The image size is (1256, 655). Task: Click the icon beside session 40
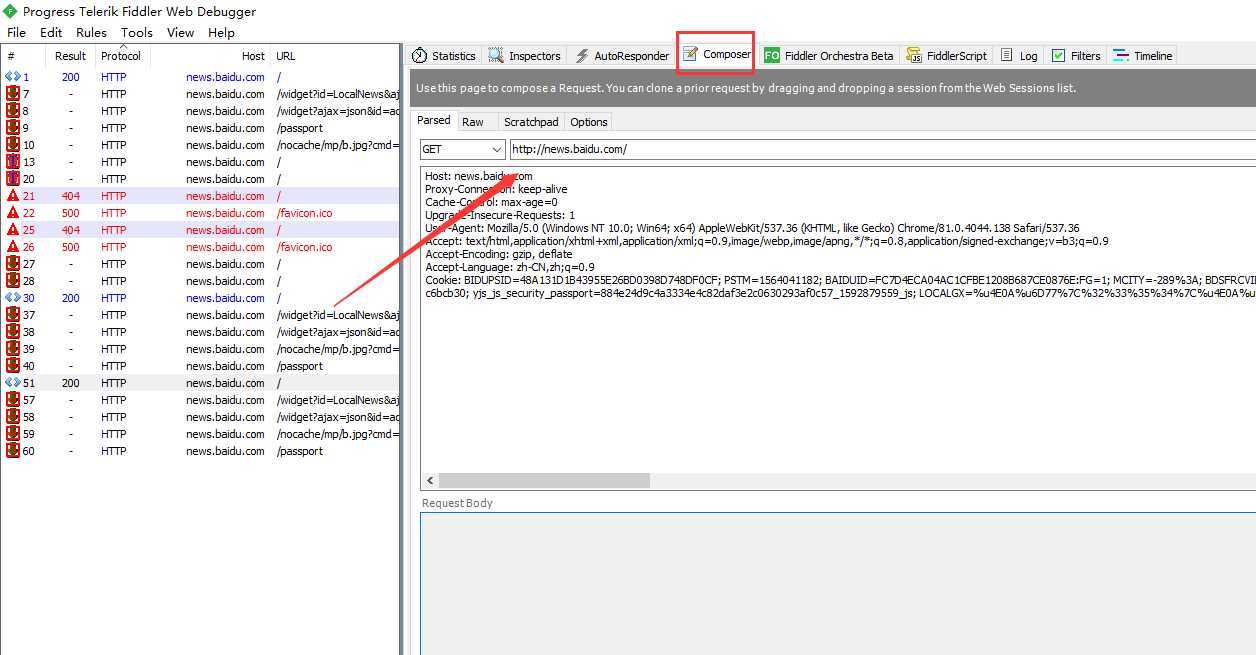[x=13, y=366]
